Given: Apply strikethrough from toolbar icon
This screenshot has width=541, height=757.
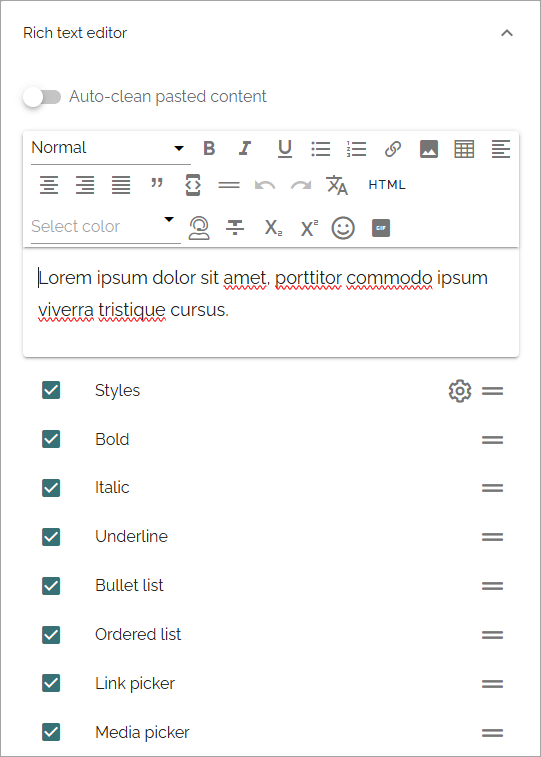Looking at the screenshot, I should click(x=235, y=227).
